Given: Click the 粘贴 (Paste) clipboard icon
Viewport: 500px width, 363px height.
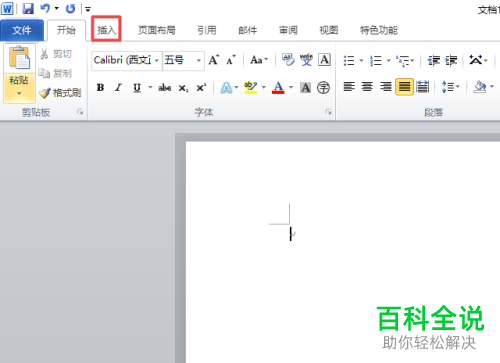Looking at the screenshot, I should (x=19, y=58).
